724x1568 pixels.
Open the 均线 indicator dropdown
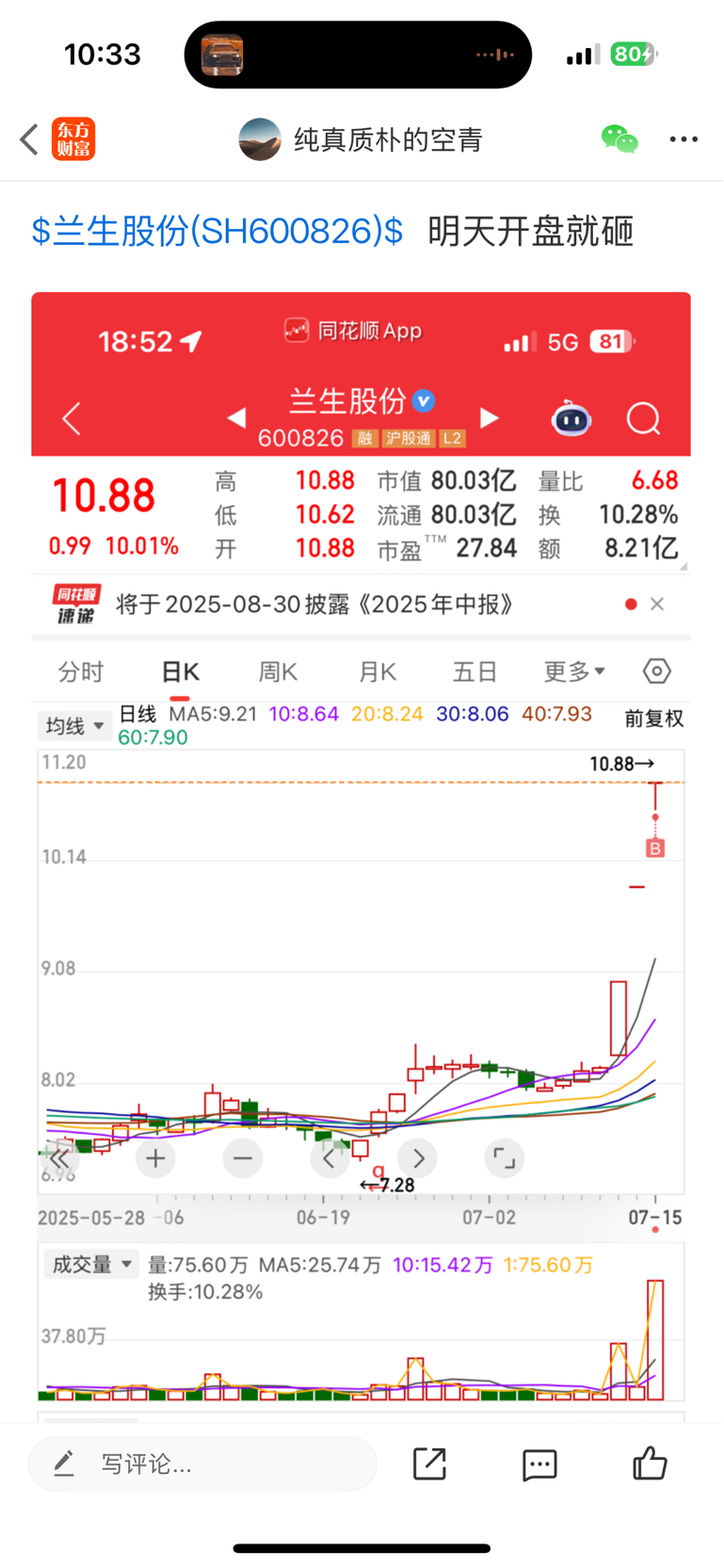tap(74, 726)
